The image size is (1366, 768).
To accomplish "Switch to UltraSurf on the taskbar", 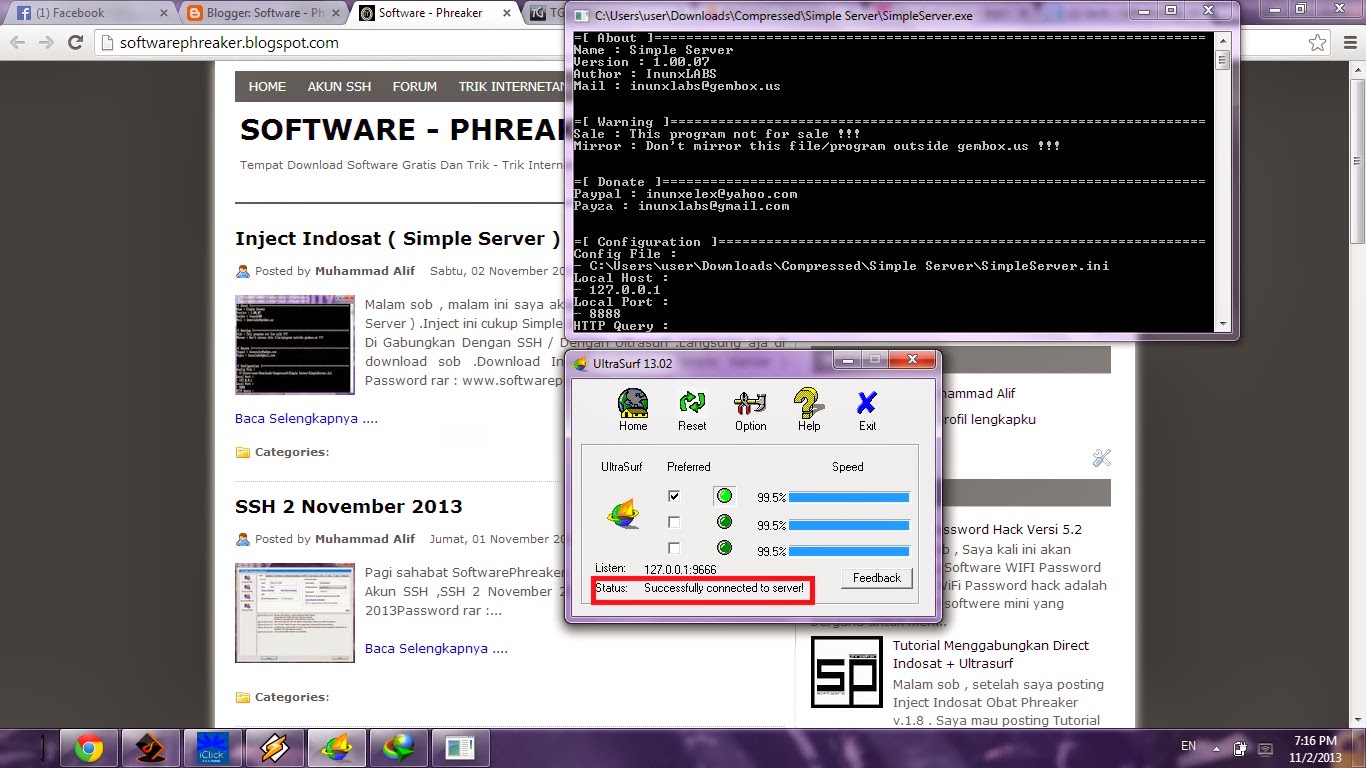I will point(335,748).
